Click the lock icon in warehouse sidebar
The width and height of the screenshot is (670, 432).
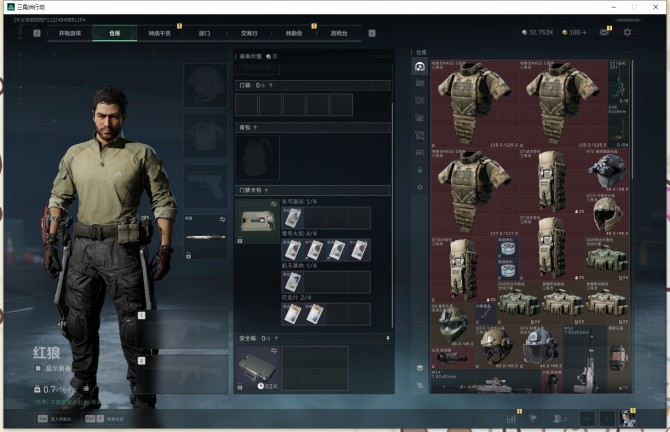[x=420, y=170]
